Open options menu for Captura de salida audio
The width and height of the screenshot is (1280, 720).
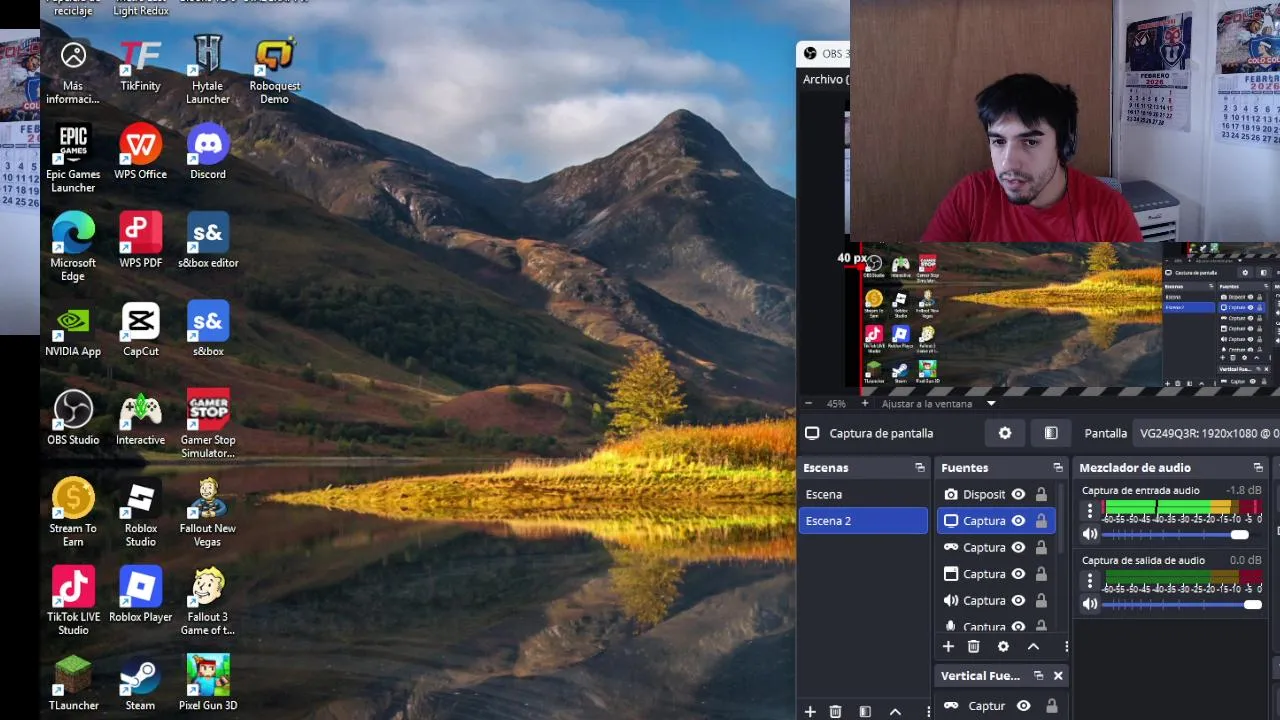pyautogui.click(x=1090, y=580)
